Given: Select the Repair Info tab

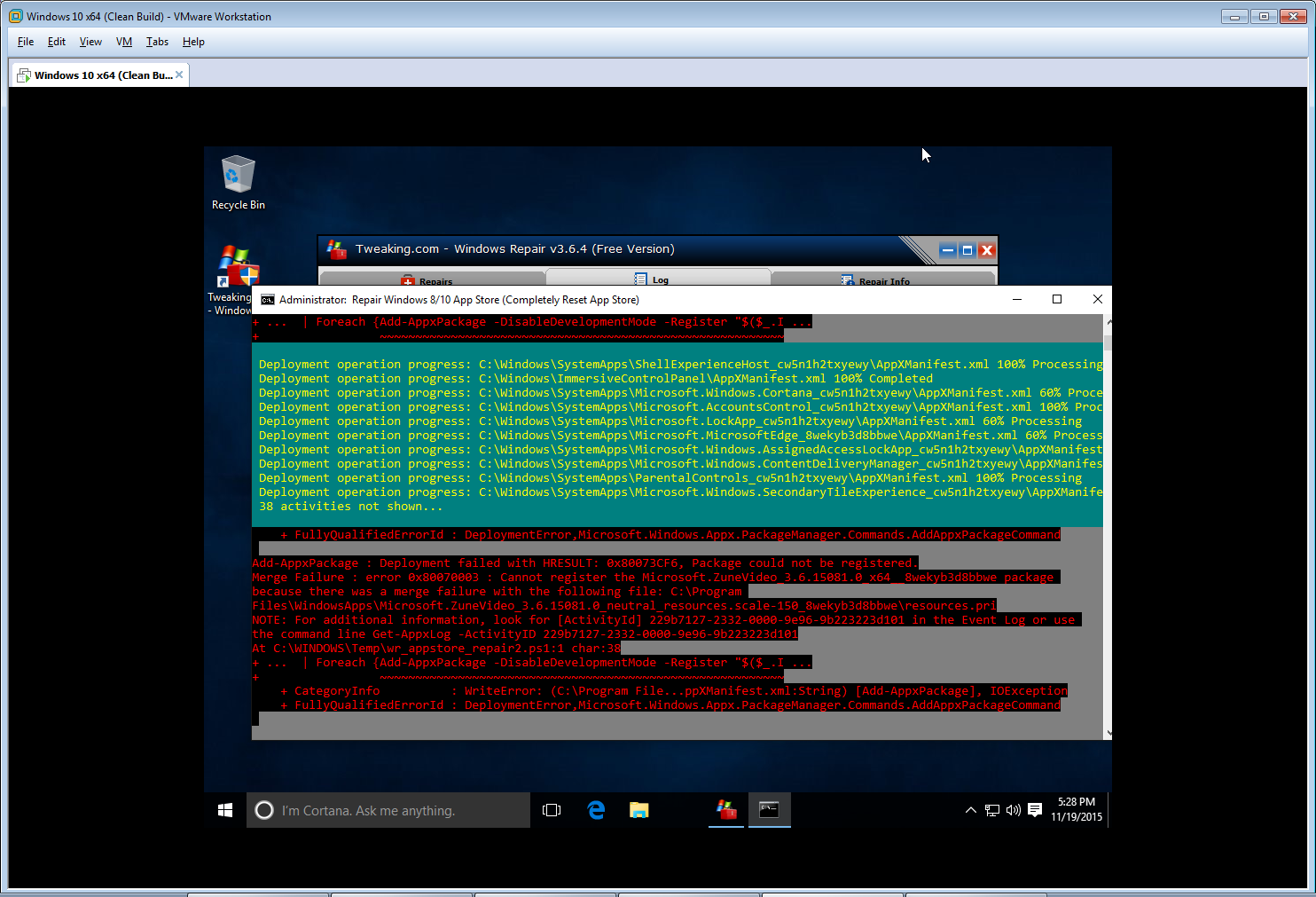Looking at the screenshot, I should tap(882, 280).
